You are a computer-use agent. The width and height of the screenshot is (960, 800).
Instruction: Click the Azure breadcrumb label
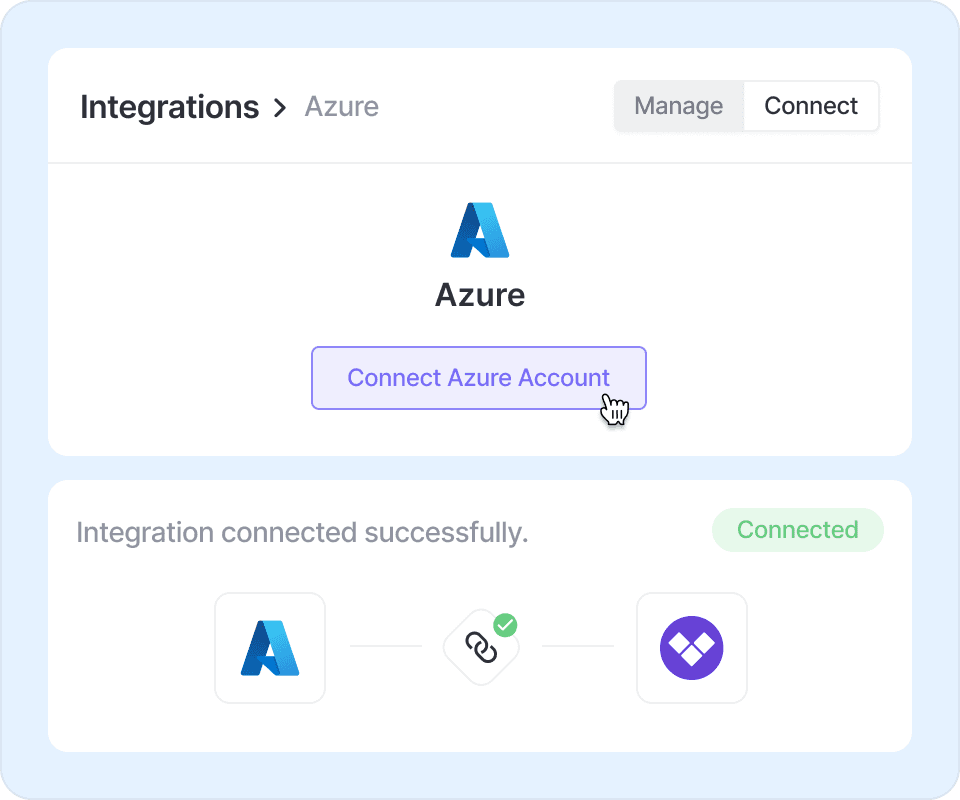pos(342,107)
